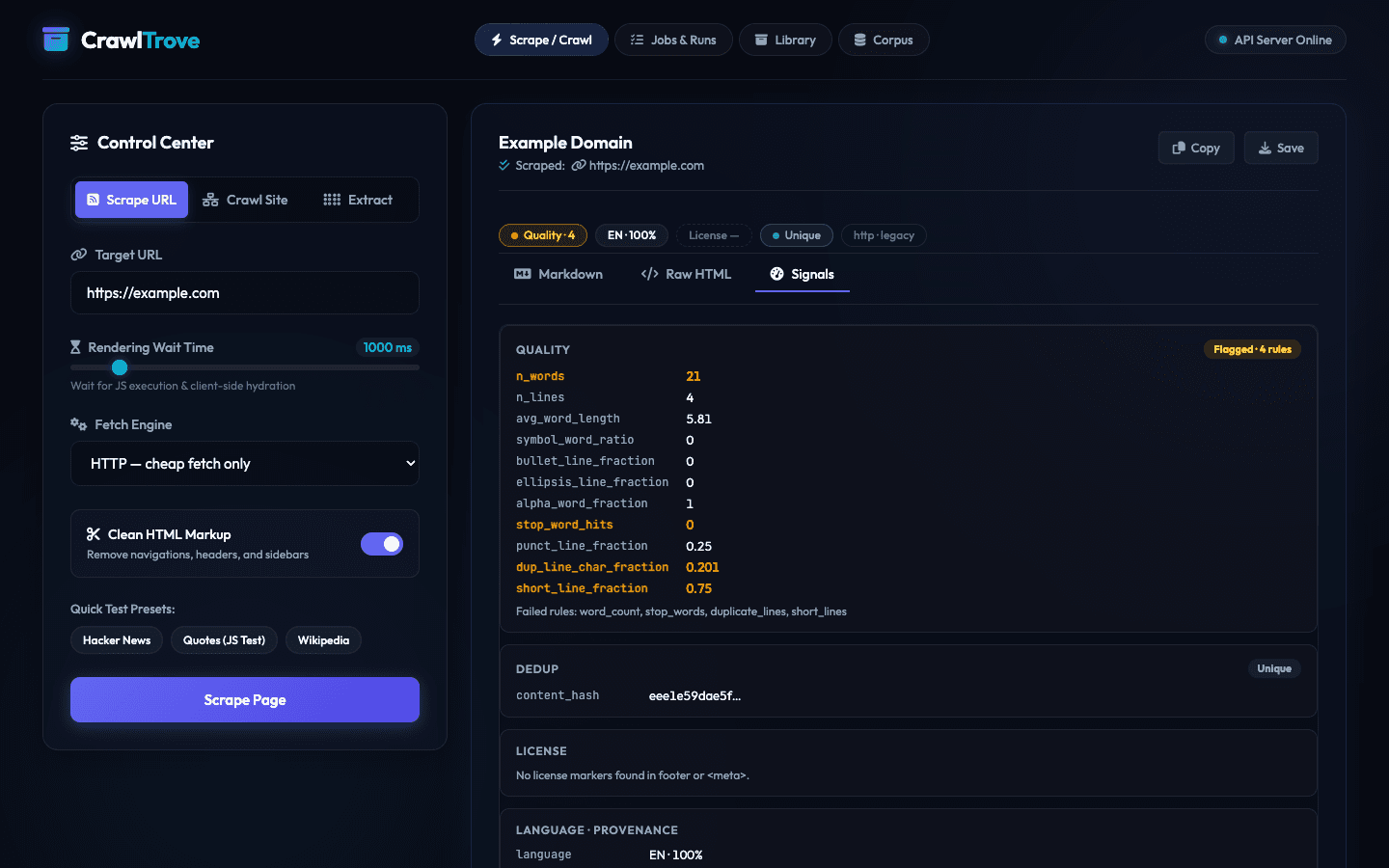Click the Unique tag in the DEDUP section
1389x868 pixels.
tap(1274, 668)
